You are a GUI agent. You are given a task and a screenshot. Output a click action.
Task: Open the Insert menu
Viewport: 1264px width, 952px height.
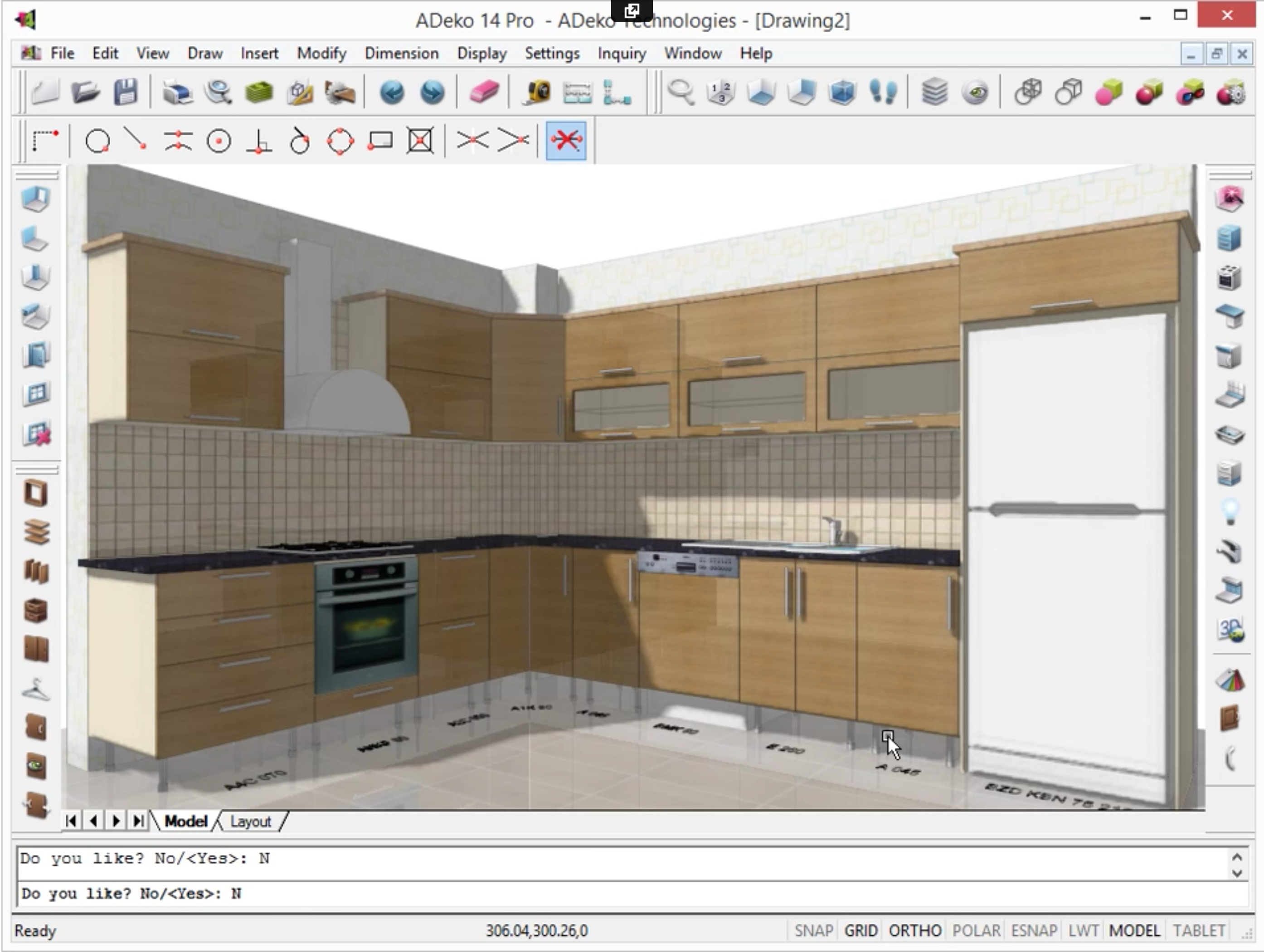click(259, 53)
